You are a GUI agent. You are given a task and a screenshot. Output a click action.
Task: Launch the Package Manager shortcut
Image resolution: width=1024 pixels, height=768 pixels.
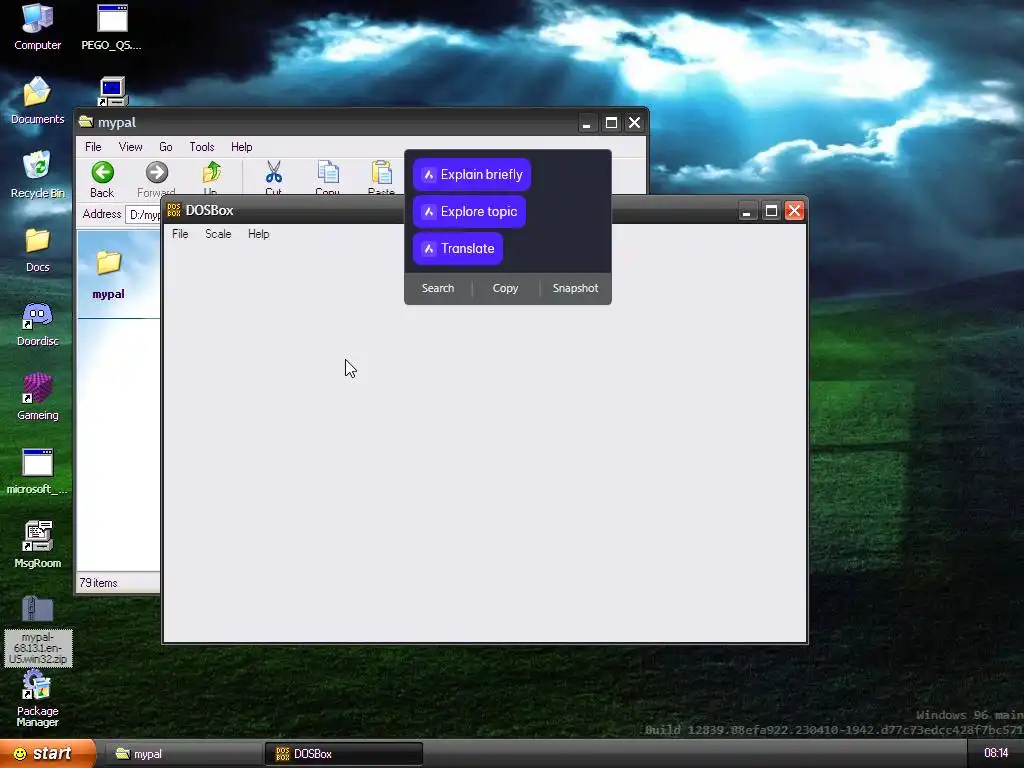37,699
